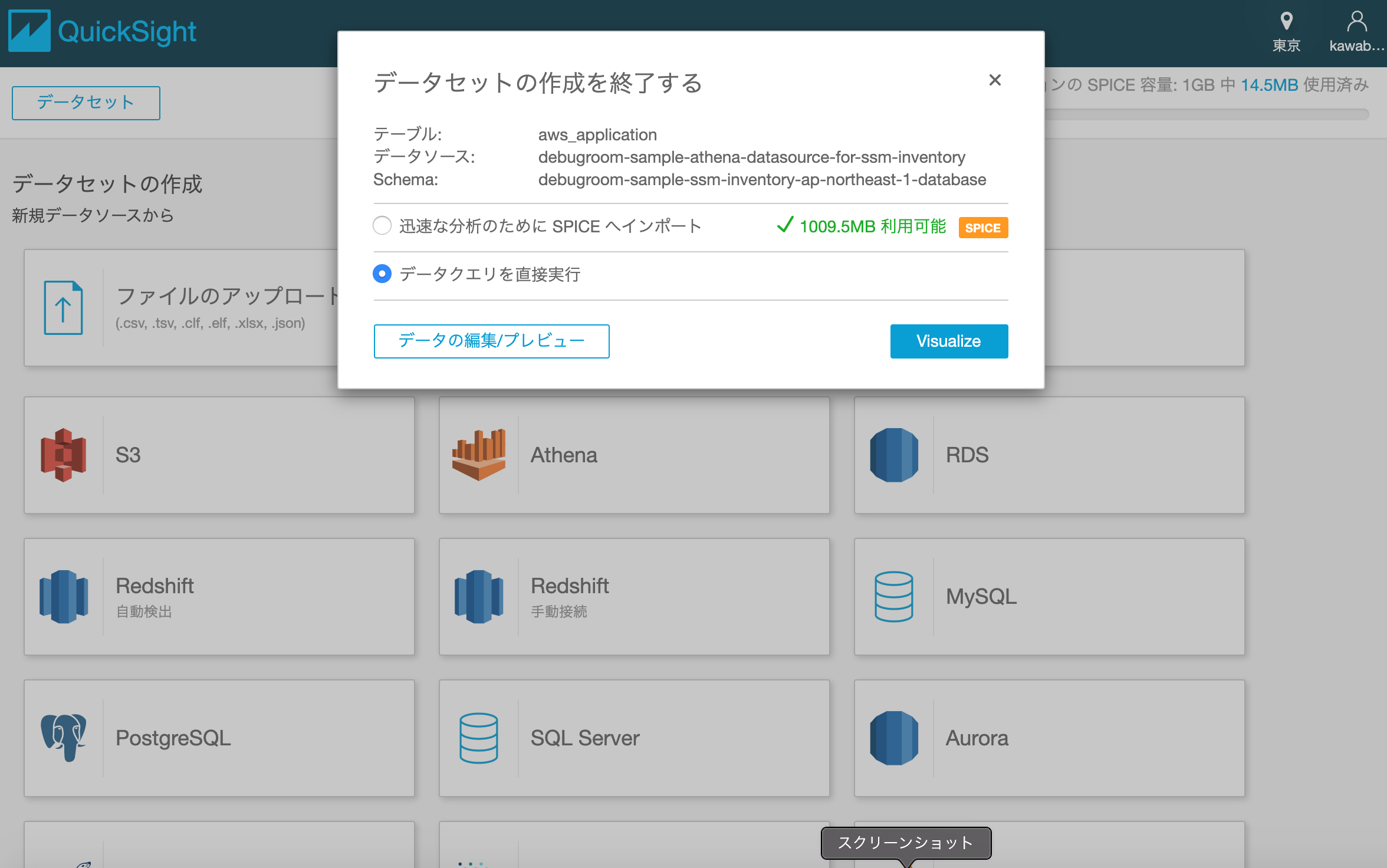Select the Athena data source label
This screenshot has width=1387, height=868.
(564, 455)
